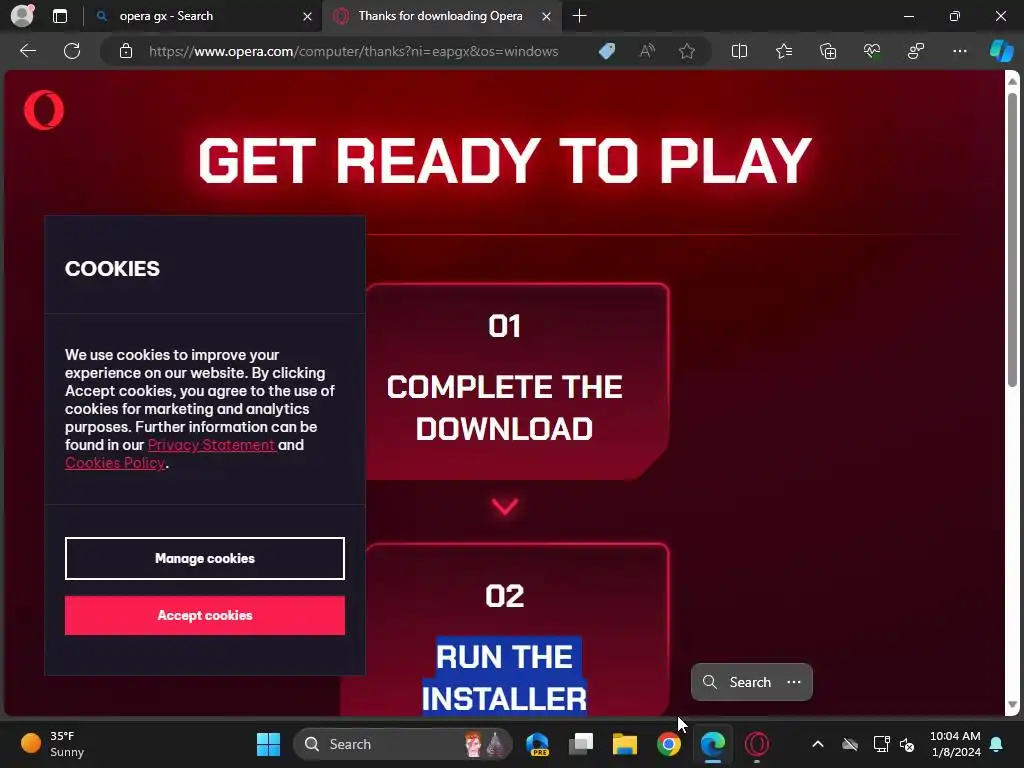Click the scrollbar down arrow
The image size is (1024, 768).
point(1012,705)
